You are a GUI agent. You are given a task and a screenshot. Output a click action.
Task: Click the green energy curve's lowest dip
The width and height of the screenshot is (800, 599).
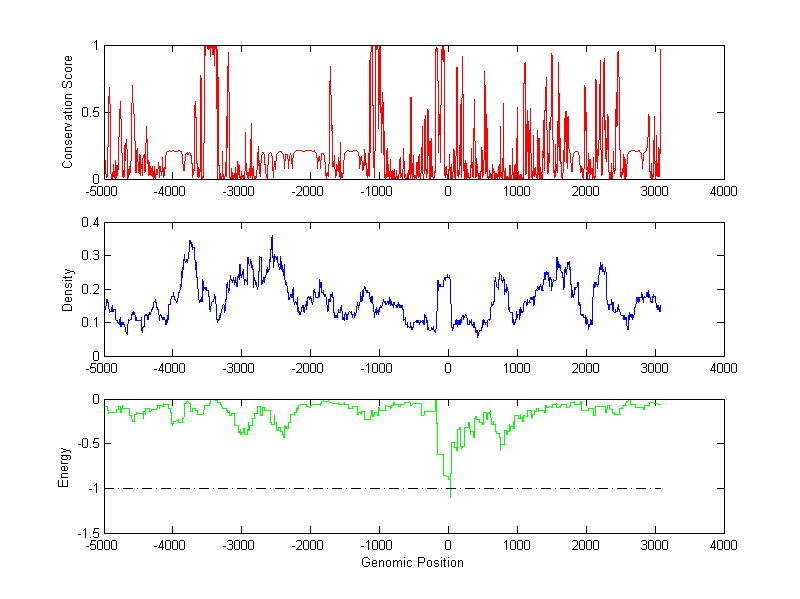(x=450, y=495)
